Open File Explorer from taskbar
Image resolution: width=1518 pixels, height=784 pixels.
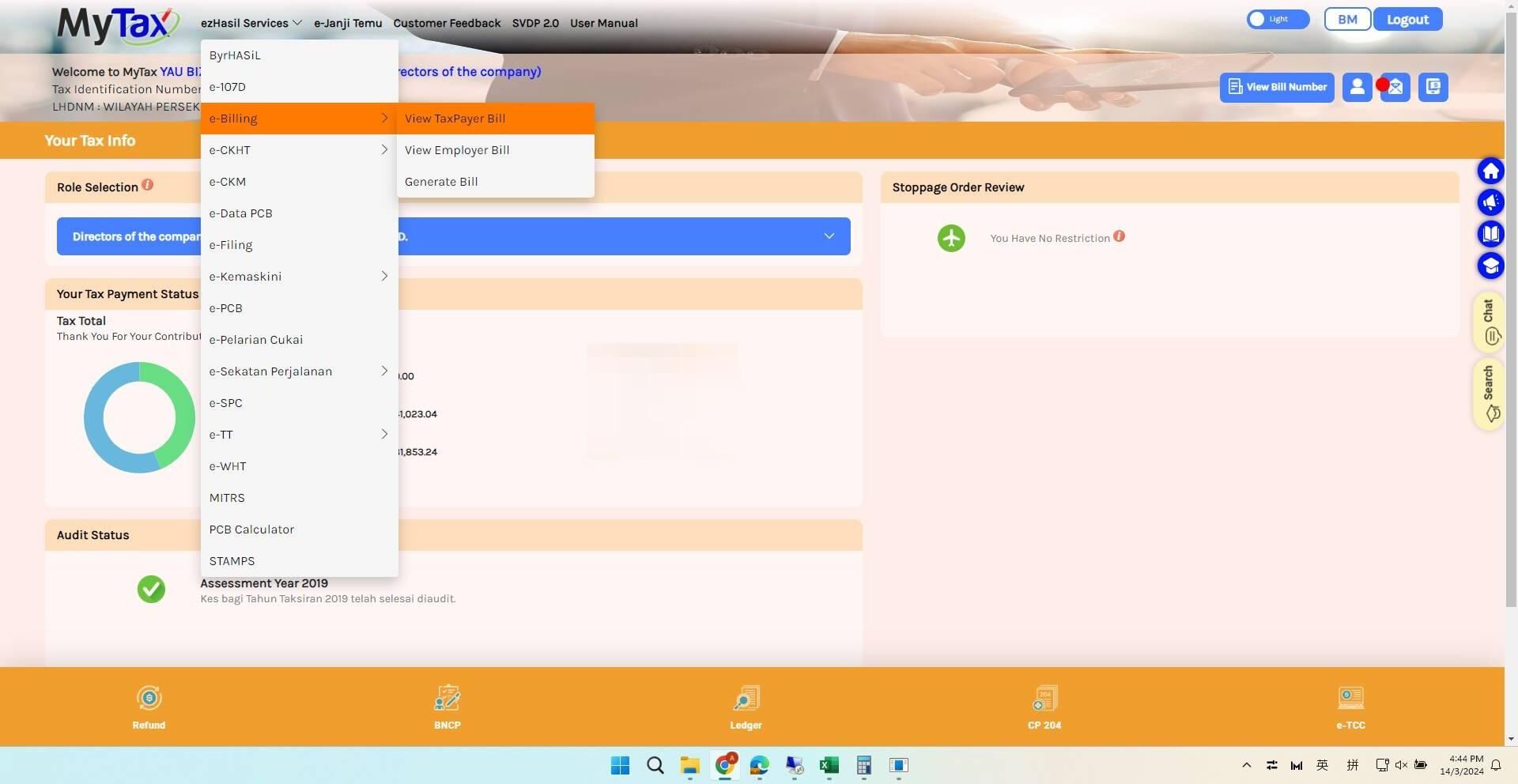click(x=690, y=765)
